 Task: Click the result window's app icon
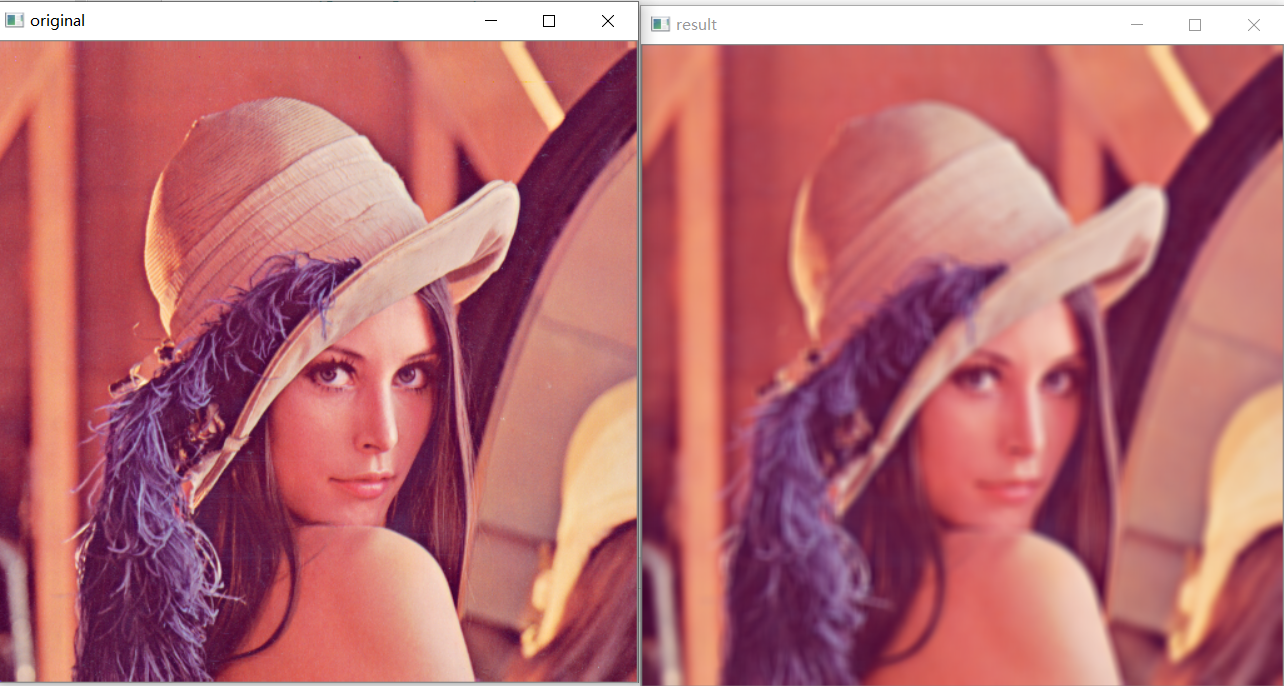point(660,24)
